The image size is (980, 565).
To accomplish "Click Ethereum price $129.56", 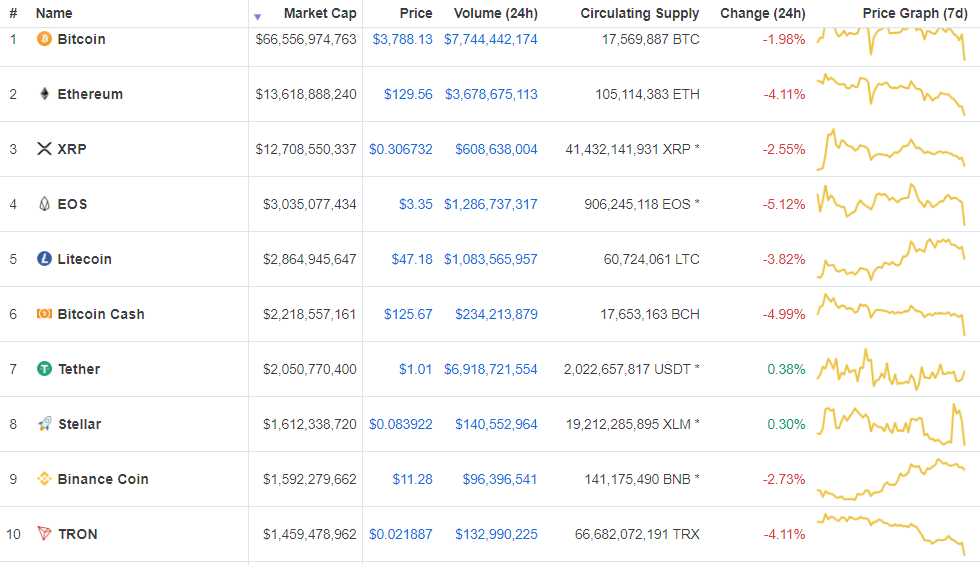I will pos(408,94).
